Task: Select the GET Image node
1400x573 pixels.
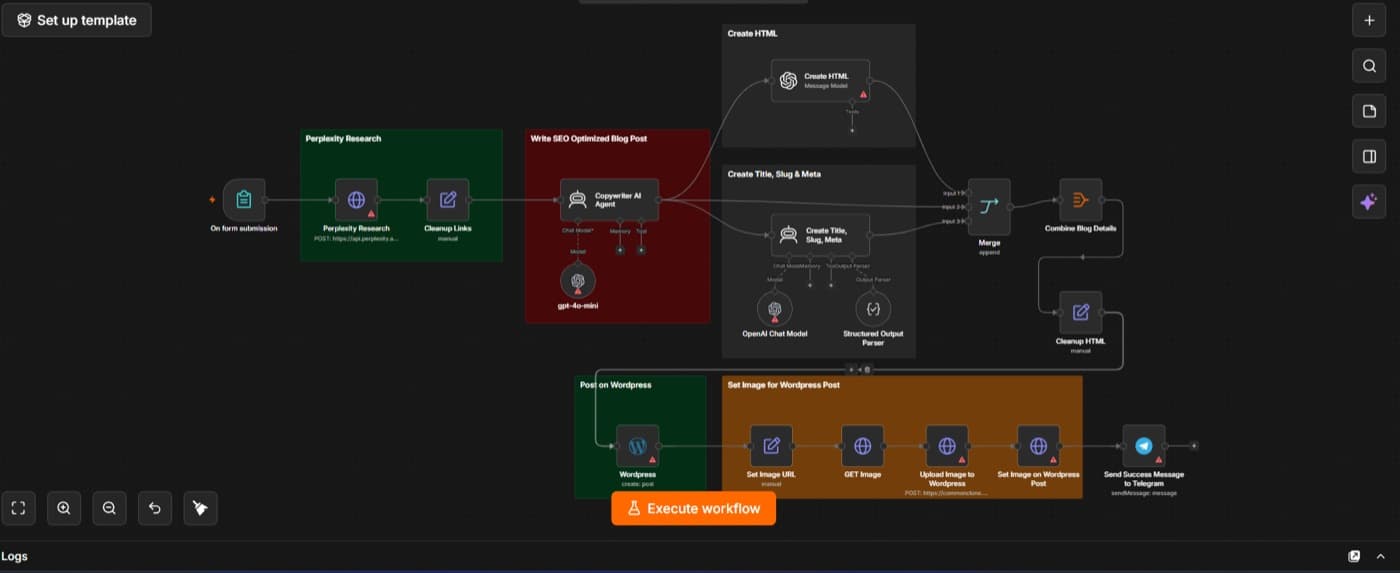Action: point(862,446)
